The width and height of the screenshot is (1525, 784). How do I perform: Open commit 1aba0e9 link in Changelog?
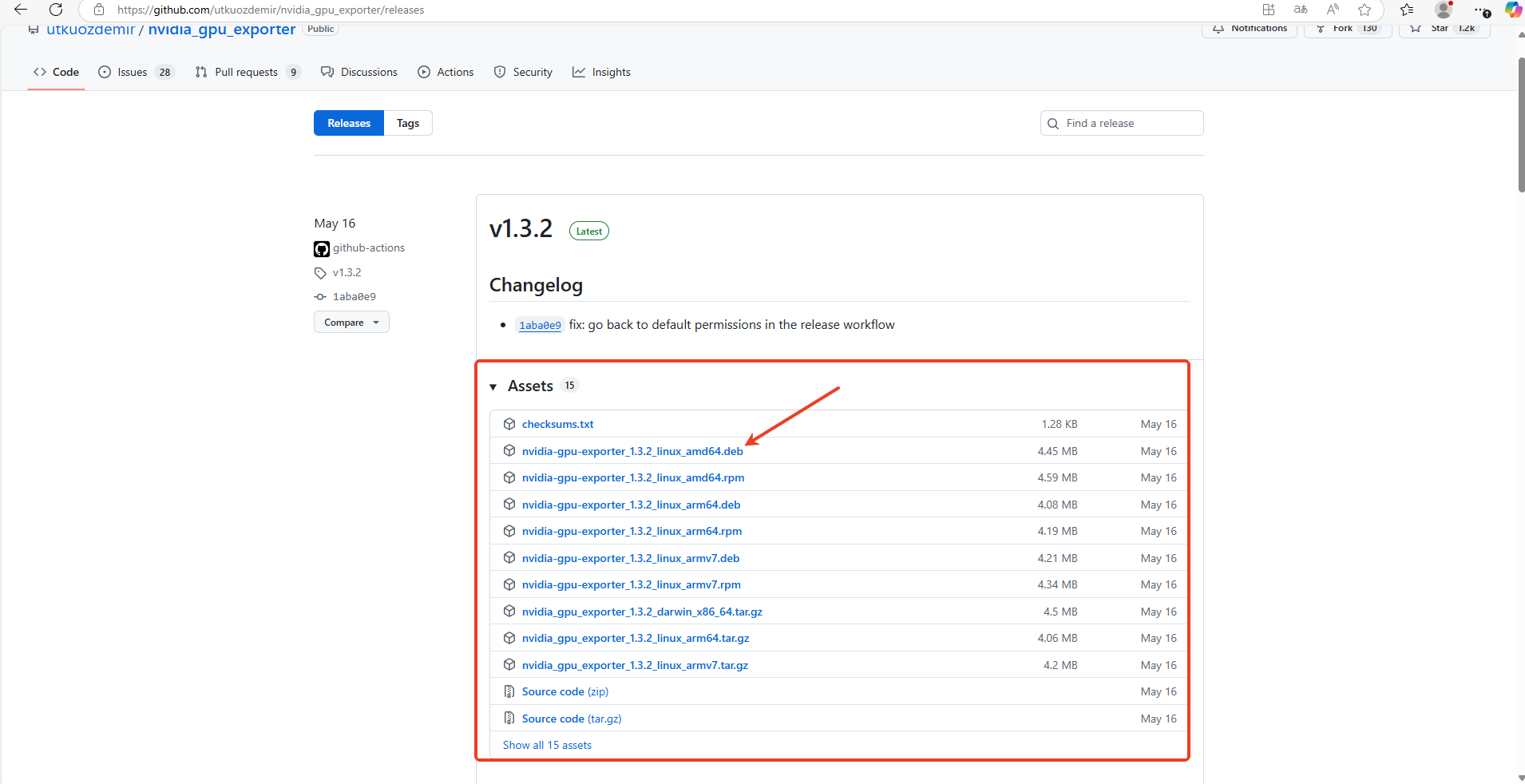tap(540, 325)
